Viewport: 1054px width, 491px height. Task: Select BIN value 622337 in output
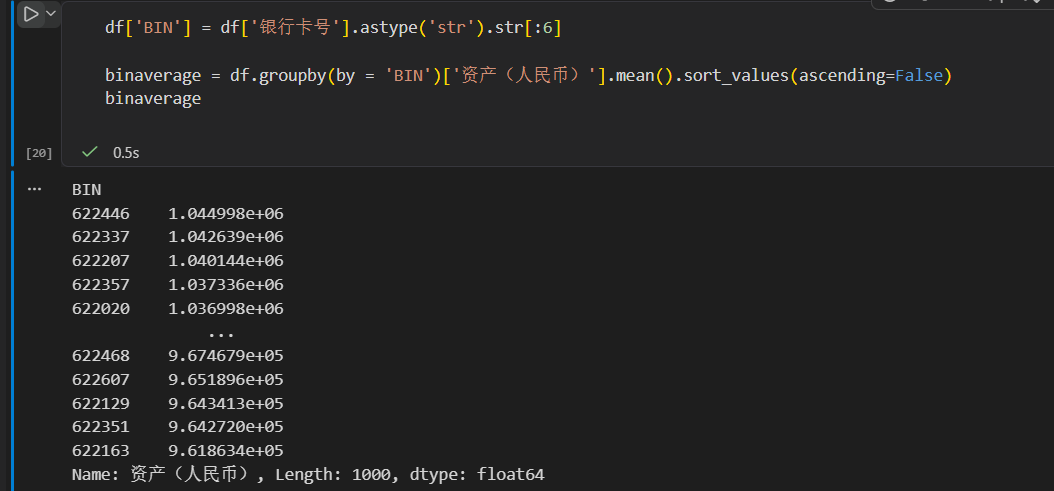tap(101, 237)
